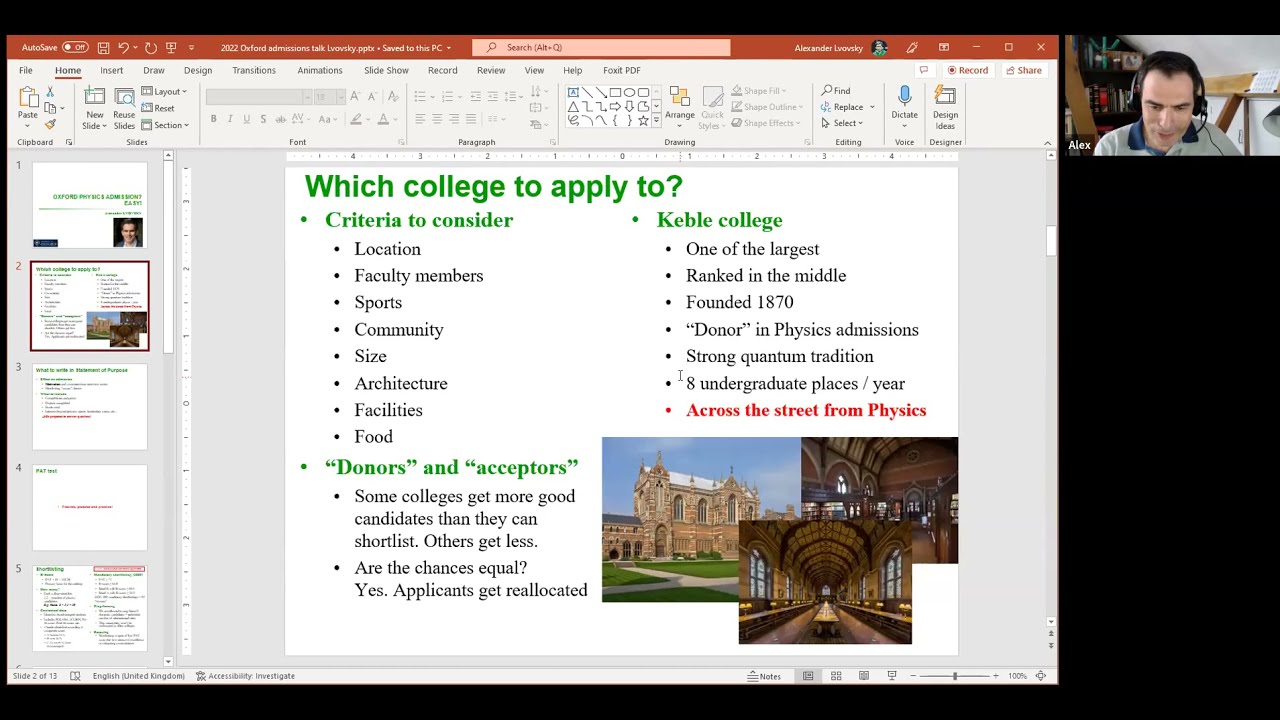Collapse the ribbon with chevron
Viewport: 1280px width, 720px height.
(x=1047, y=143)
